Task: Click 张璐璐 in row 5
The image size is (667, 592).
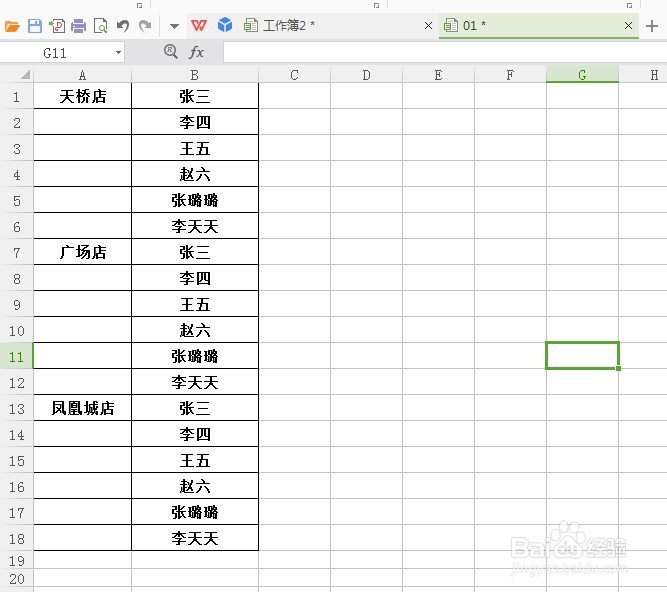Action: pyautogui.click(x=195, y=200)
